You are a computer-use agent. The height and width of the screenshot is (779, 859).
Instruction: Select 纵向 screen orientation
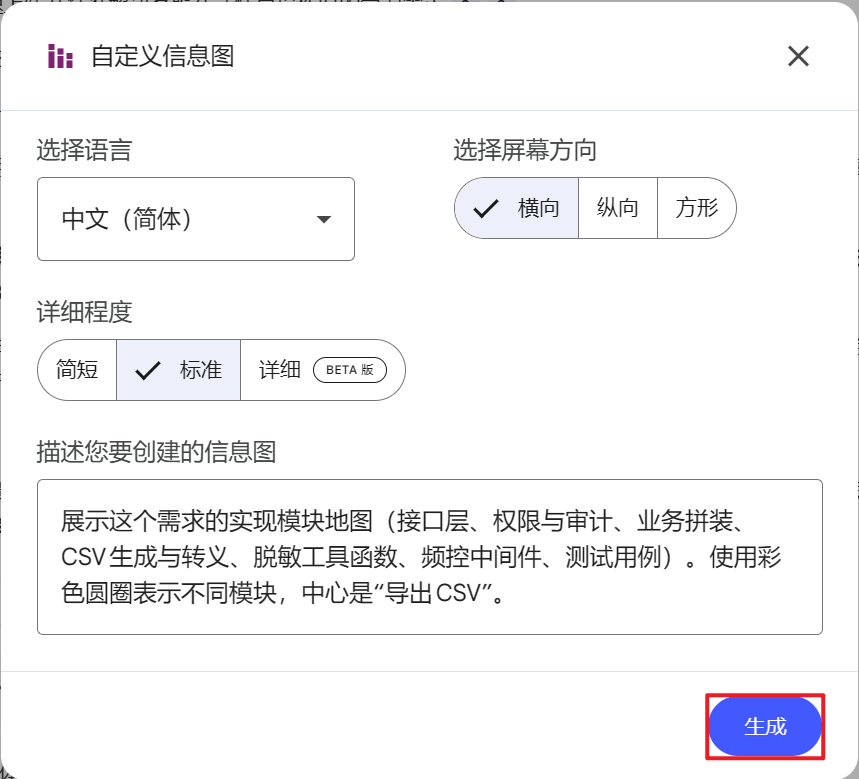(617, 208)
